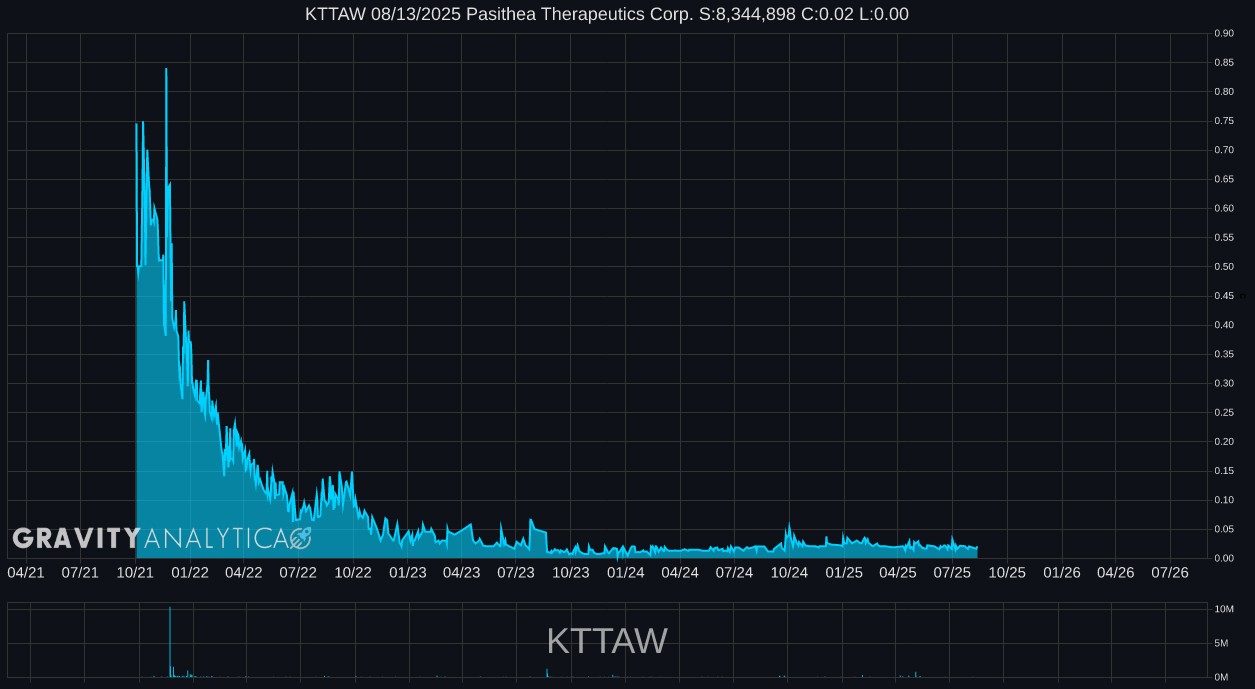
Task: Click the 07/25 date label
Action: point(952,572)
